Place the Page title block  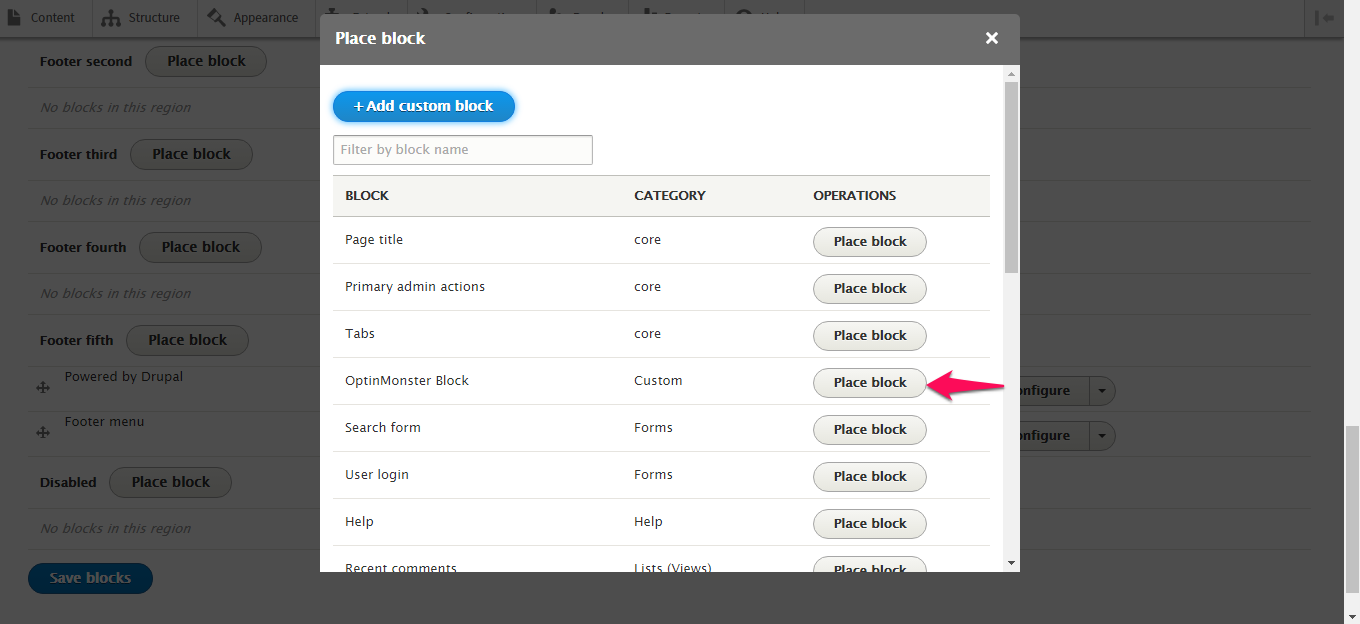point(870,241)
